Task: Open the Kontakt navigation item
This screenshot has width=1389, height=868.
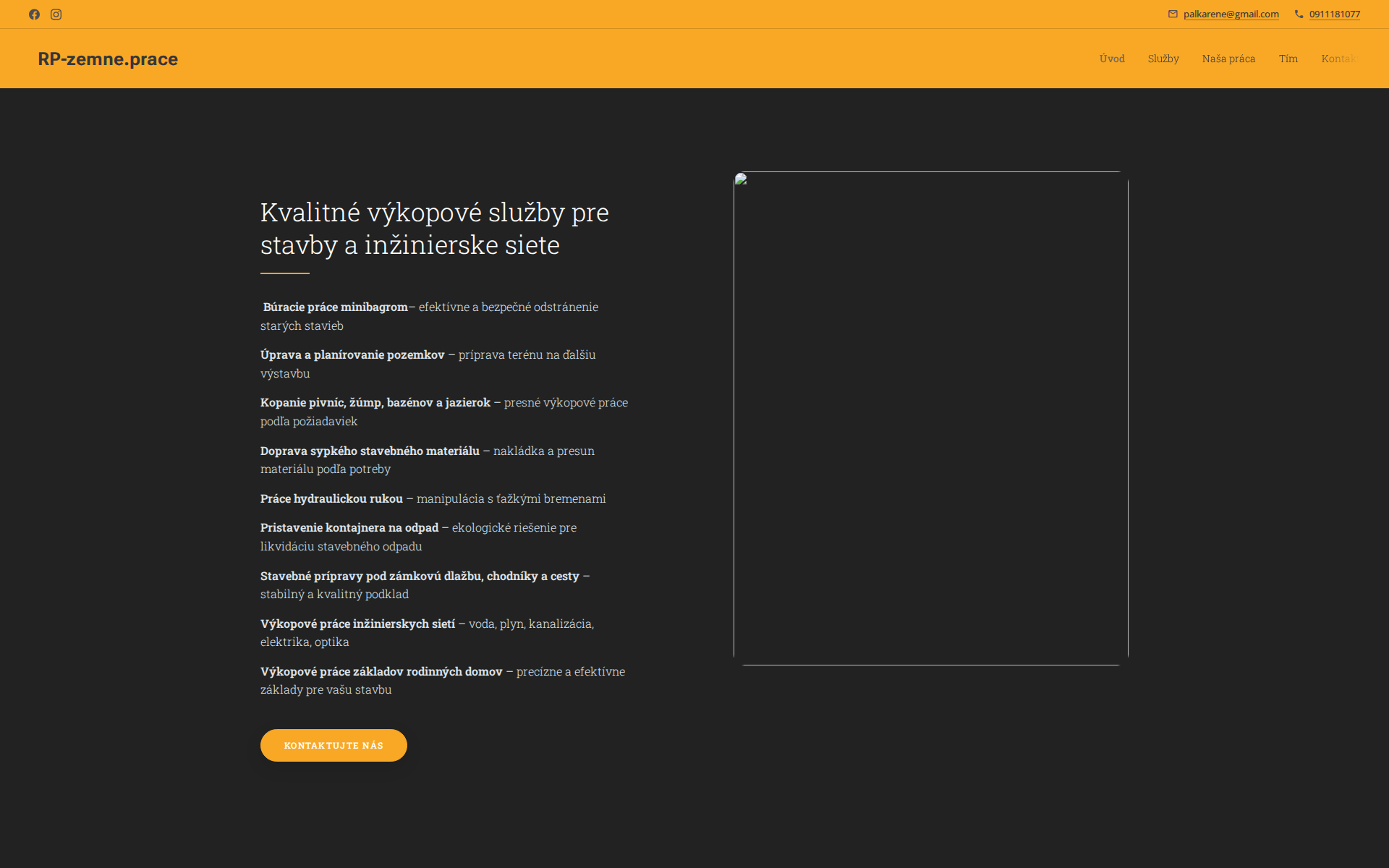Action: click(x=1339, y=59)
